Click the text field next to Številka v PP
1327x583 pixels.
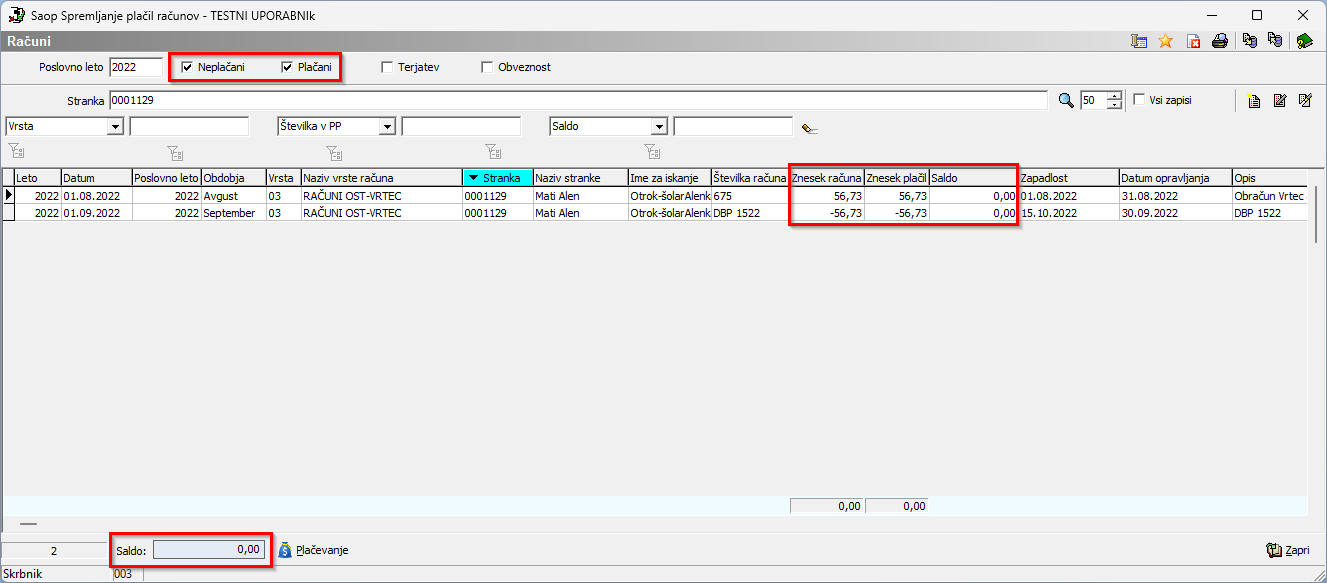tap(461, 127)
